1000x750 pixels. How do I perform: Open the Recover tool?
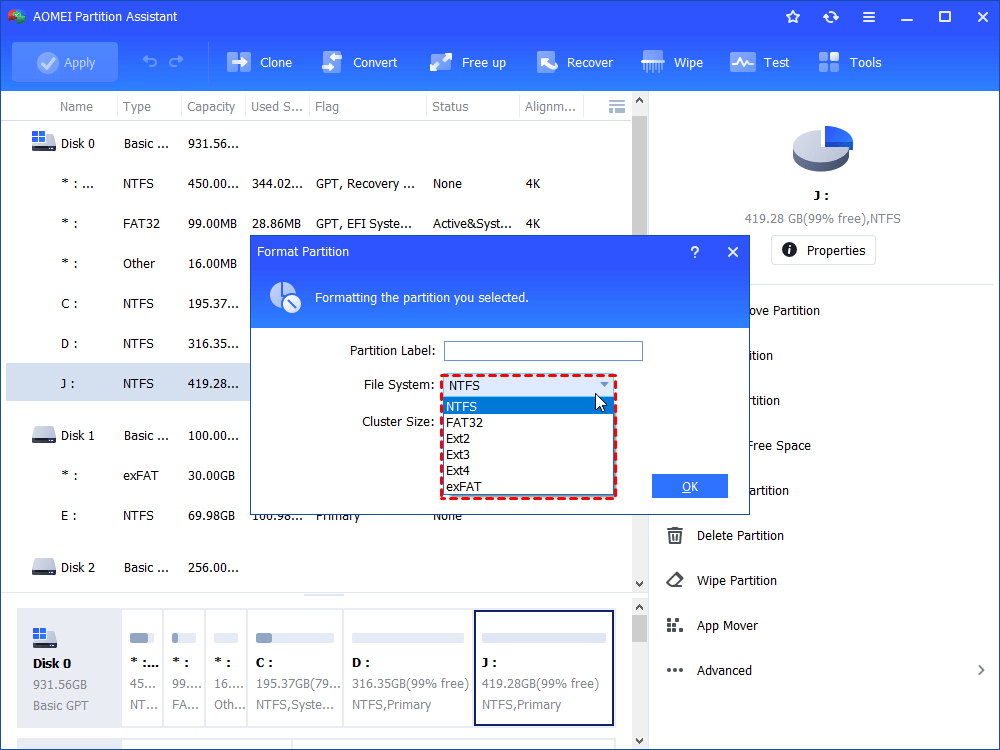pos(547,62)
